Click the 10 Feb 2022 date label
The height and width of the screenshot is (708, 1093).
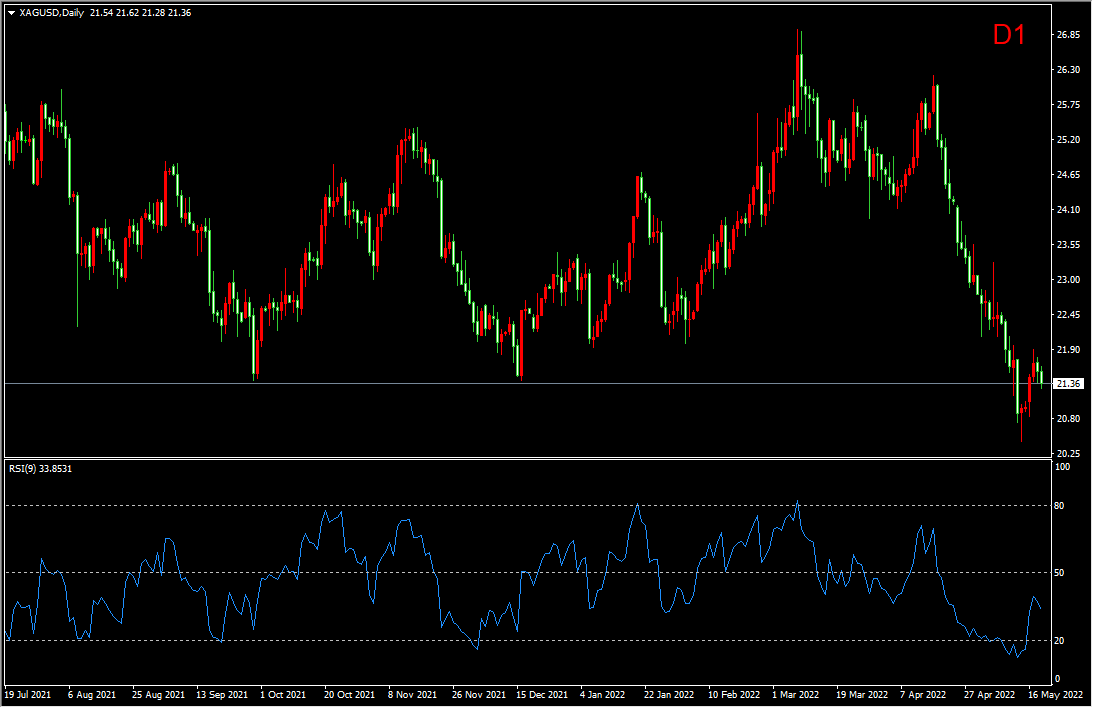(734, 695)
